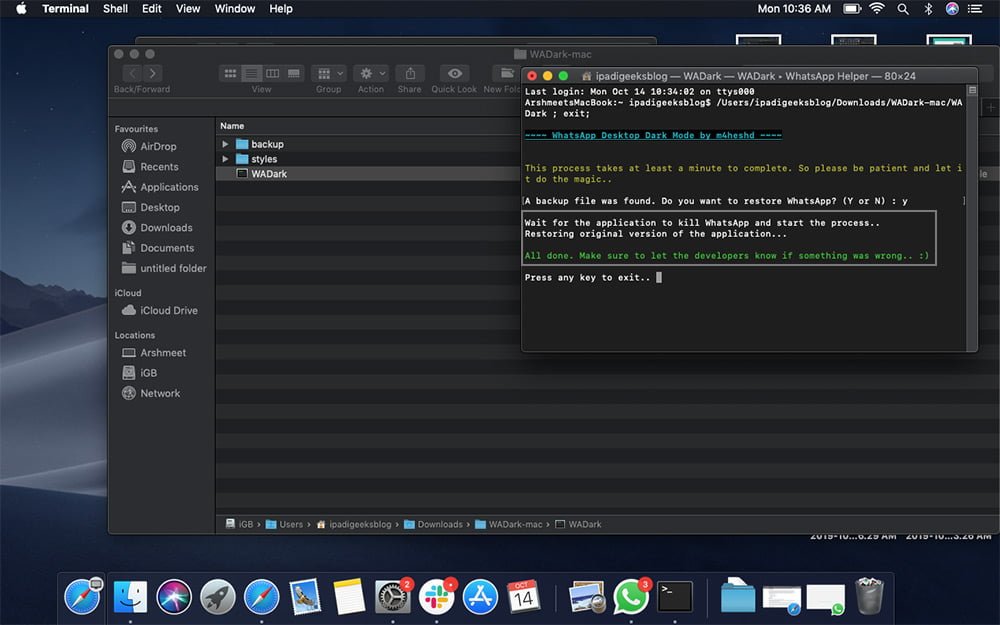
Task: Expand the backup folder
Action: tap(225, 144)
